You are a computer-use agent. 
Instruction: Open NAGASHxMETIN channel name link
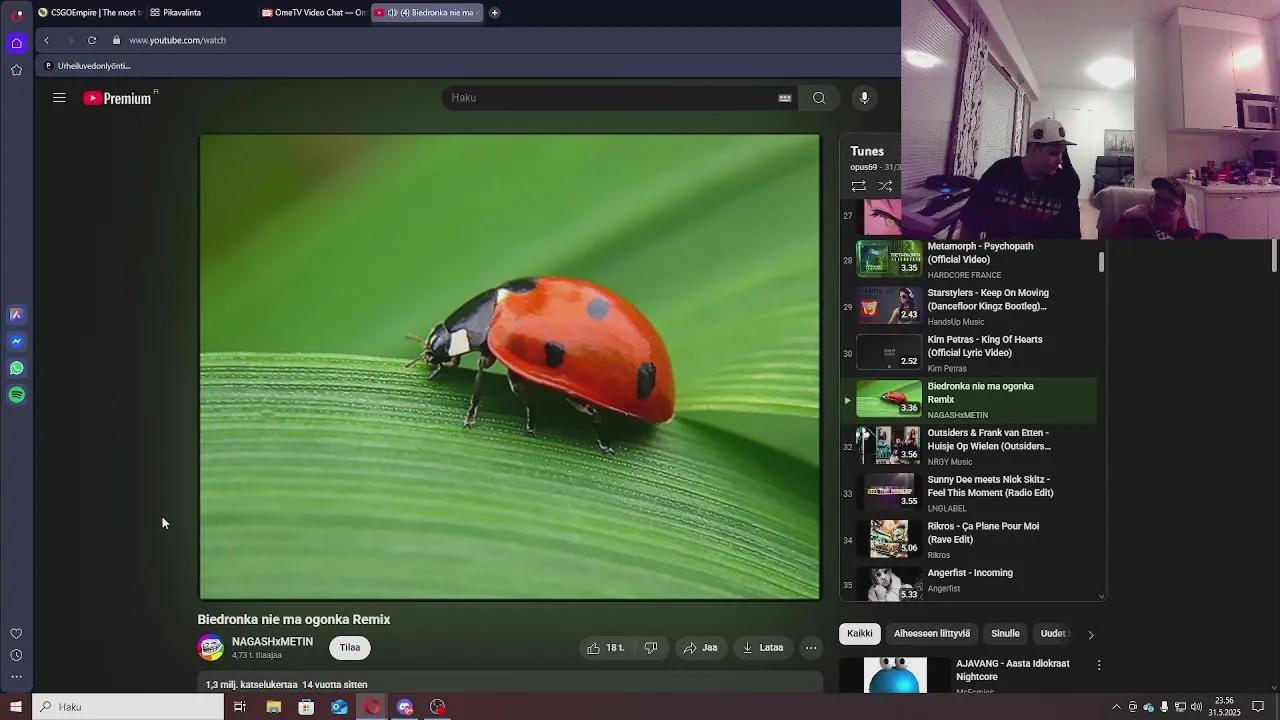[272, 642]
